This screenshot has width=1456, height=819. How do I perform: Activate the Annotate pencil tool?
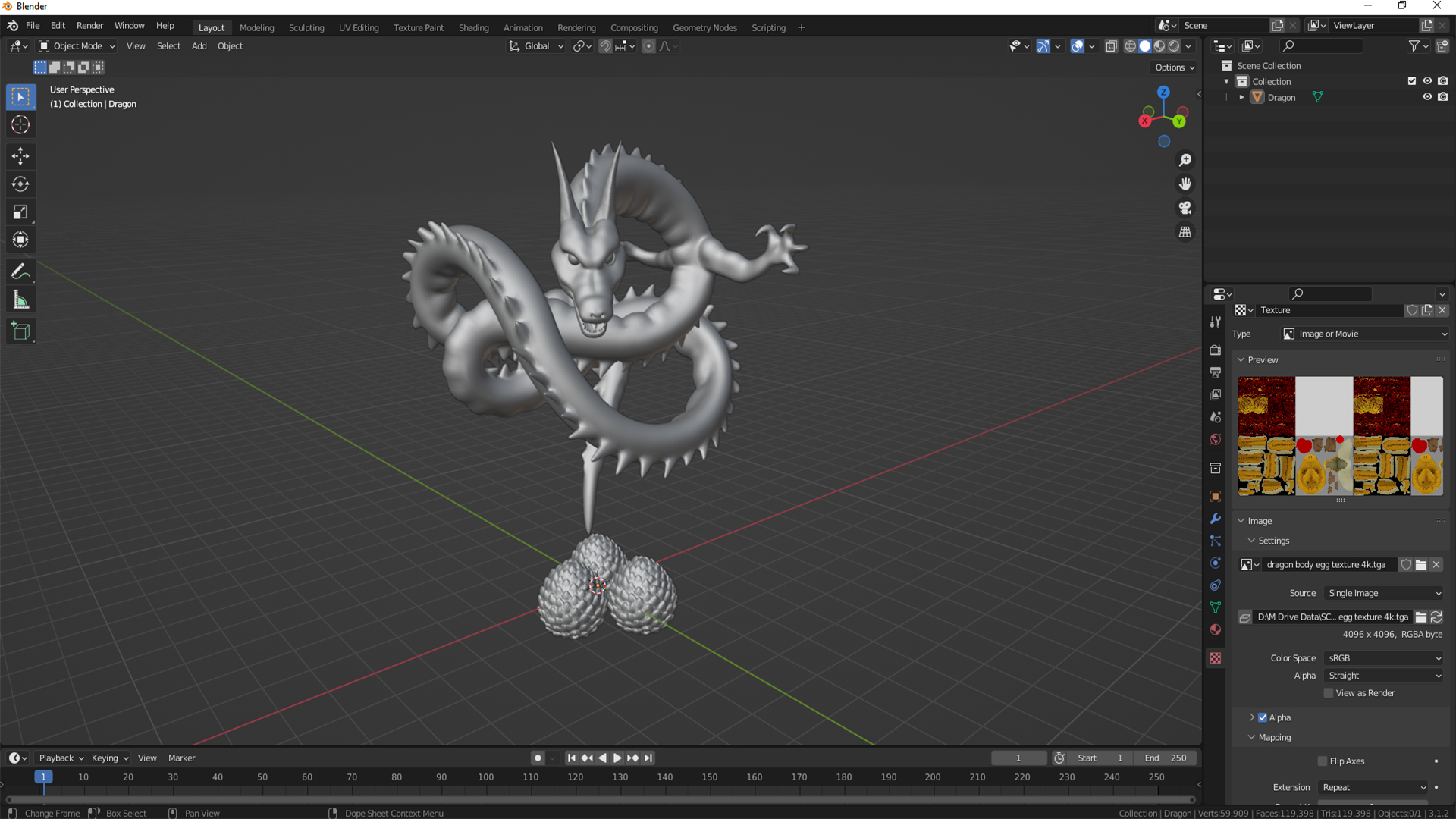click(x=20, y=271)
